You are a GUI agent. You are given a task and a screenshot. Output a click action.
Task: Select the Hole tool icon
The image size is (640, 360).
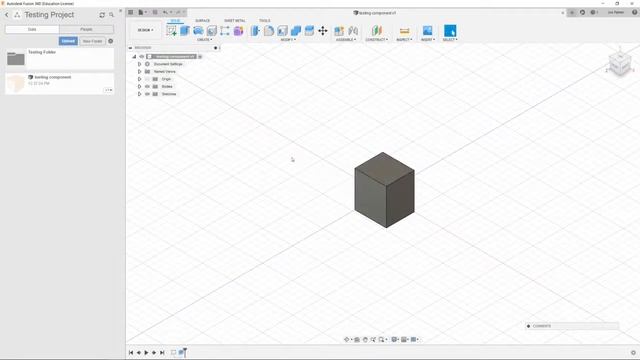click(x=211, y=31)
